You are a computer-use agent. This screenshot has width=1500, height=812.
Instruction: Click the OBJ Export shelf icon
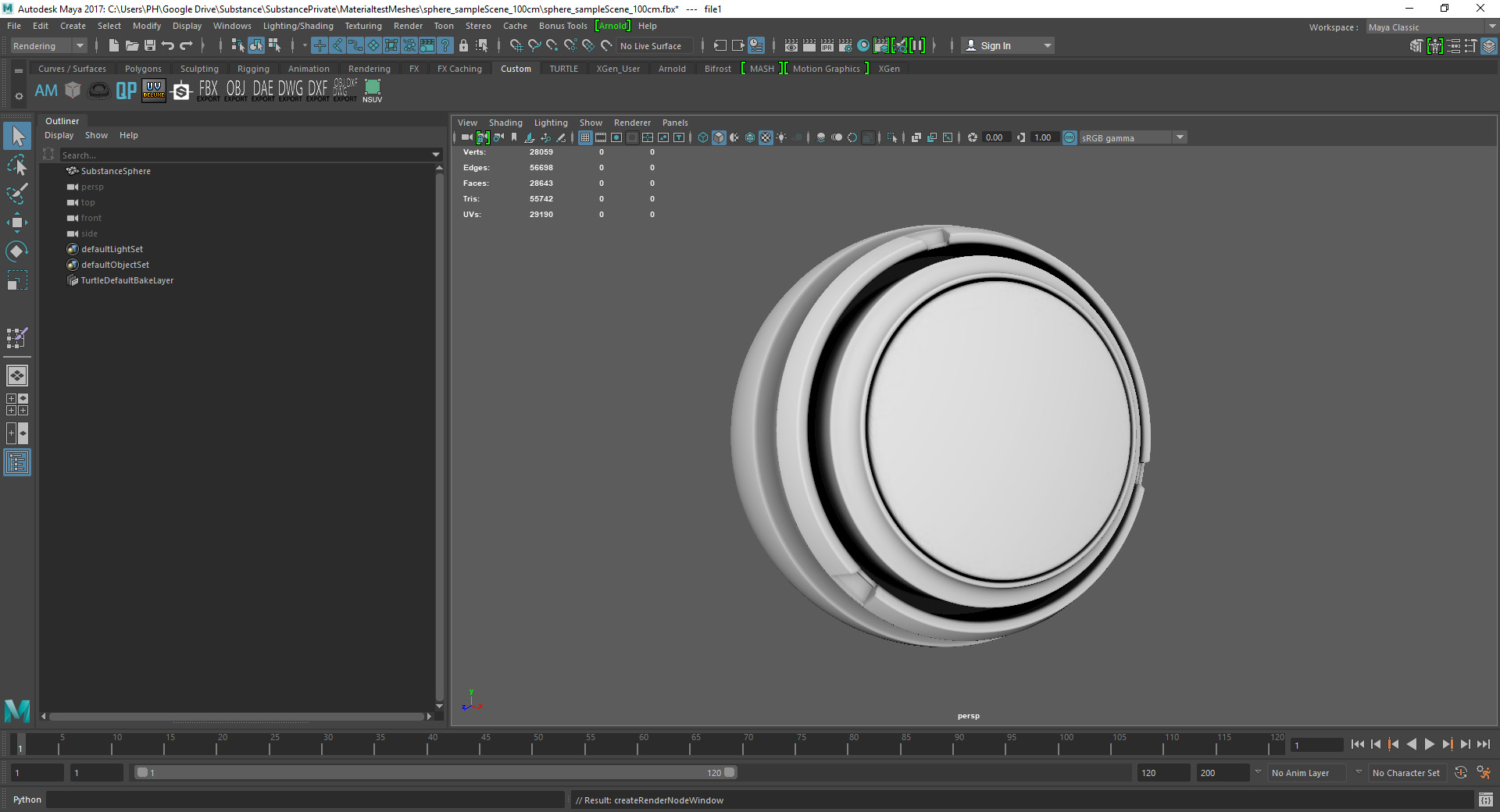click(x=235, y=91)
